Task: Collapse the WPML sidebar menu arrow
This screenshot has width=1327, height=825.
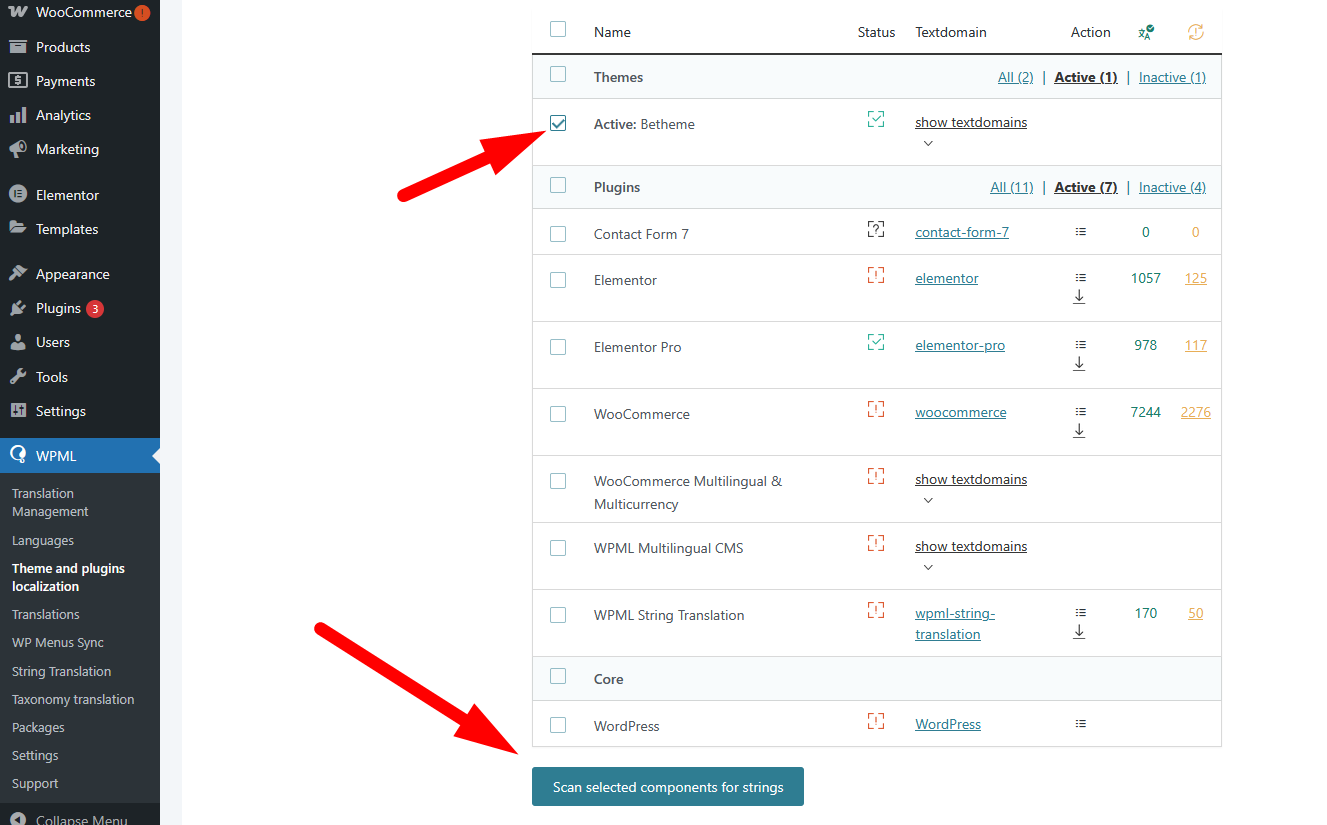Action: click(155, 456)
